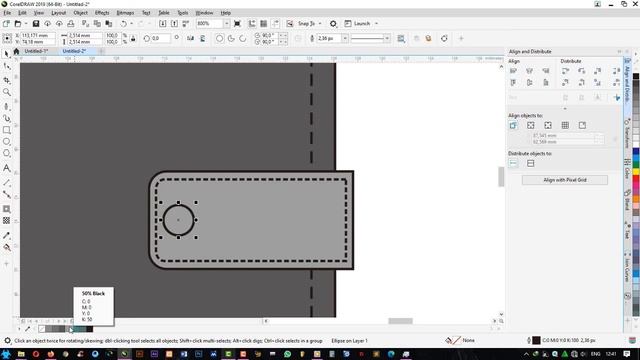
Task: Select the Ellipse tool in toolbox
Action: point(7,142)
